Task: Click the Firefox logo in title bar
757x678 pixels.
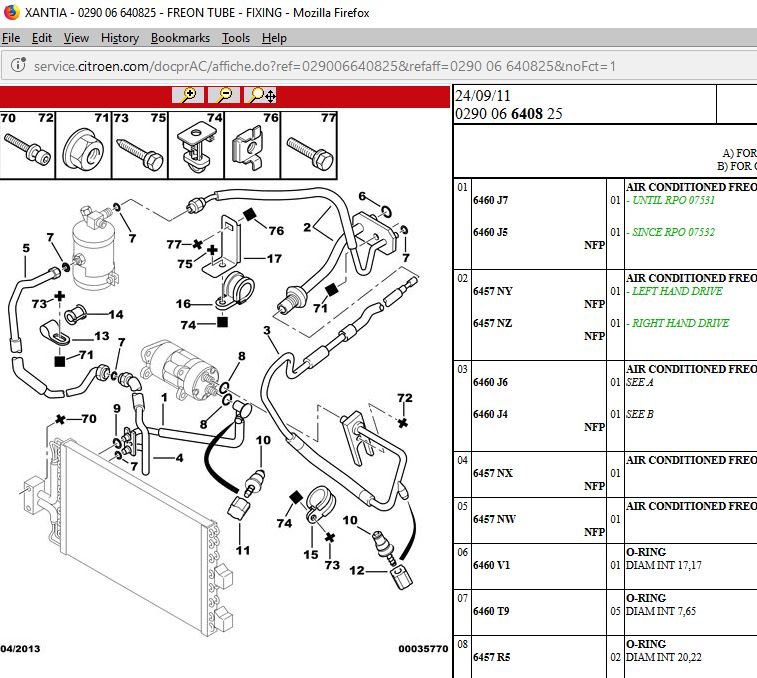Action: 11,12
